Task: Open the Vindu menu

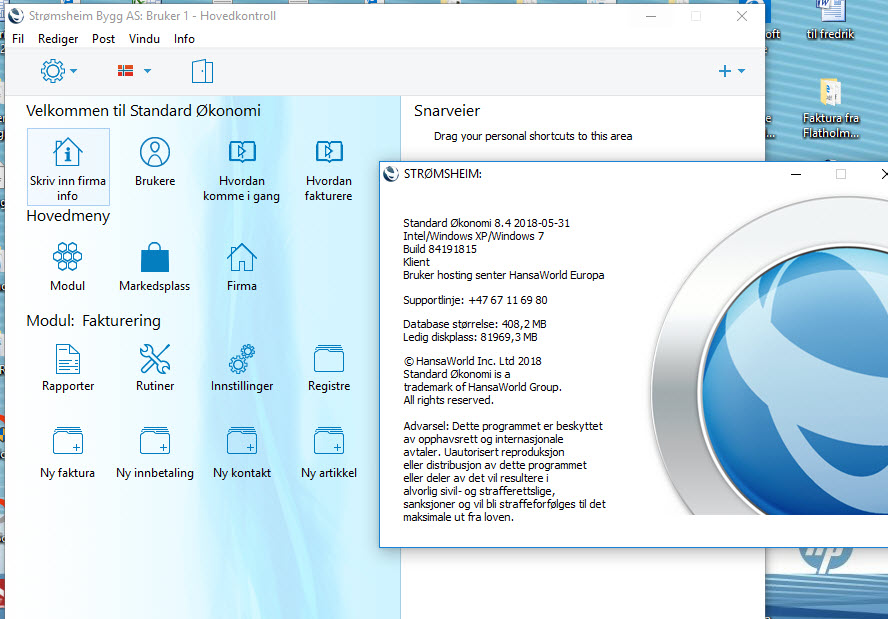Action: click(x=144, y=39)
